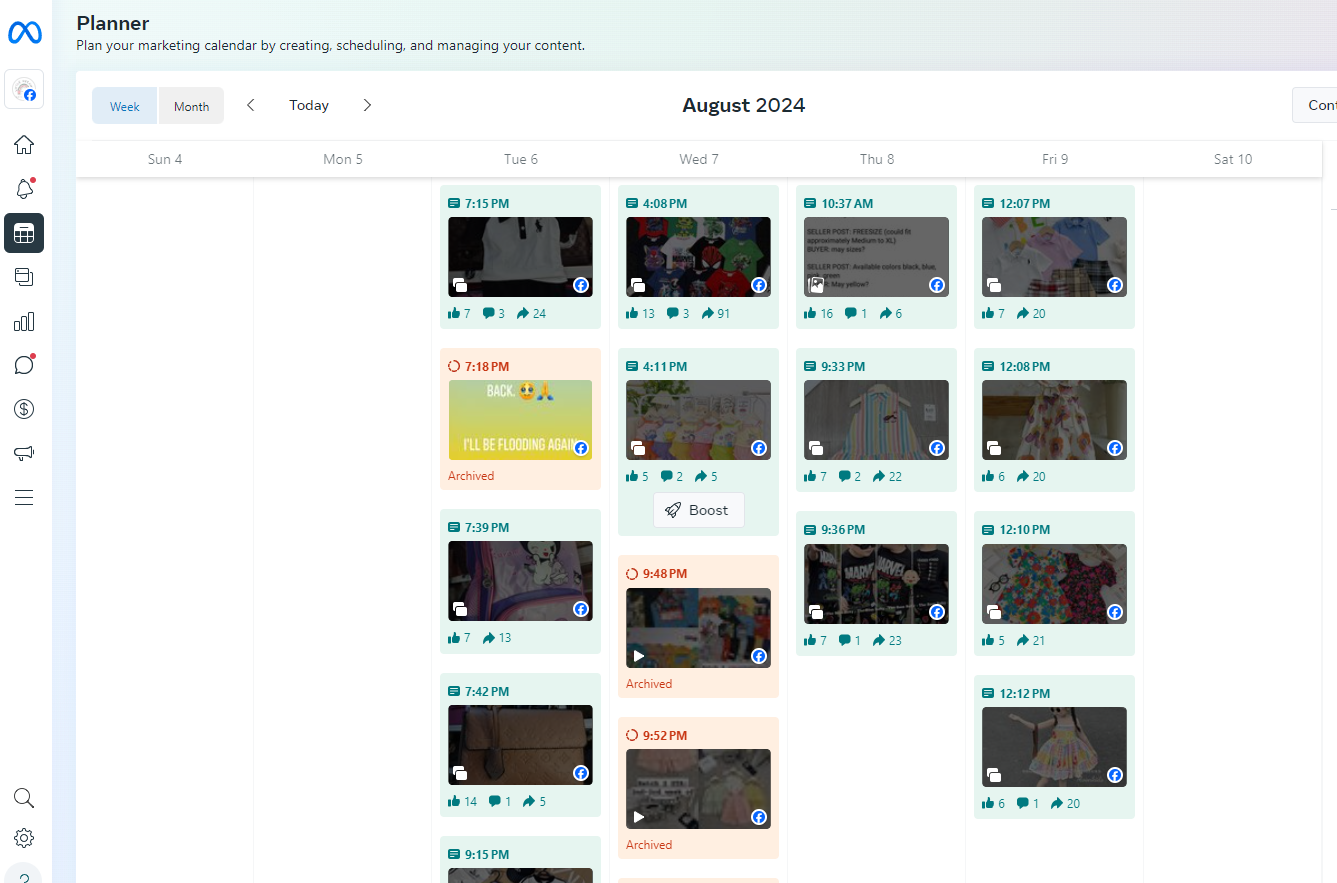The image size is (1337, 883).
Task: Click the Boost button on the 4:11 PM post
Action: pyautogui.click(x=698, y=510)
